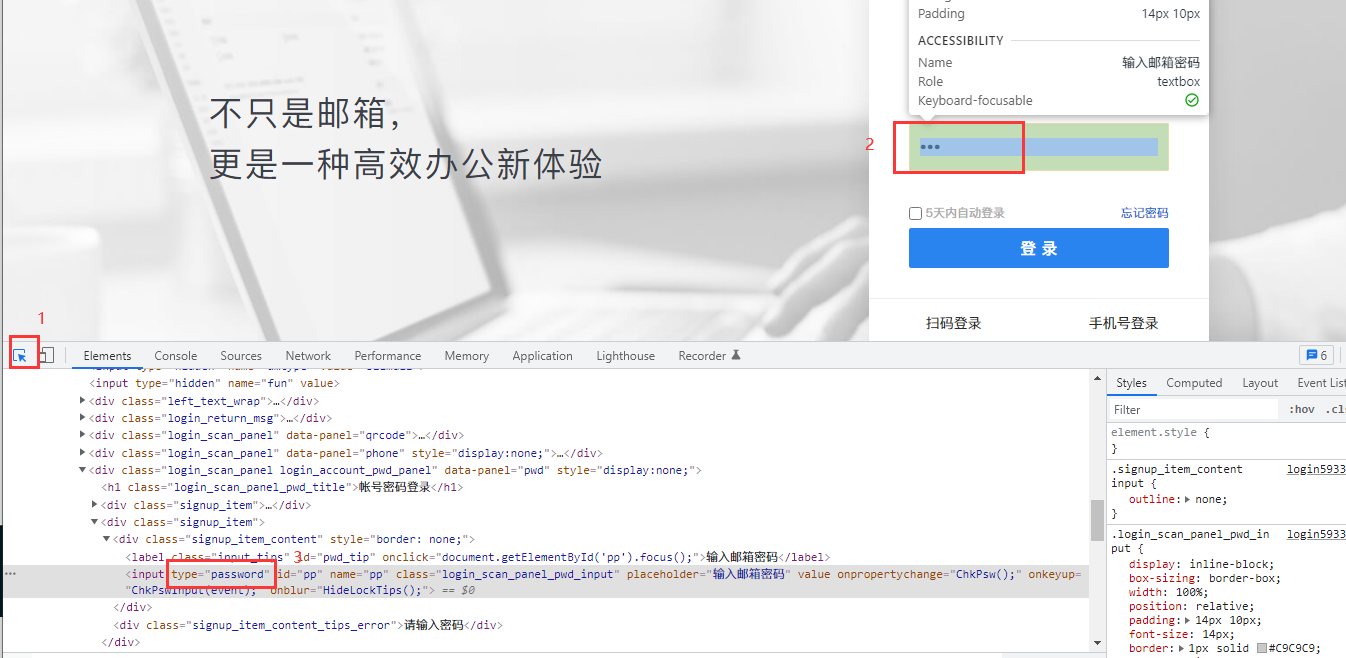Screen dimensions: 1346x658
Task: Toggle the device toolbar icon
Action: [46, 355]
